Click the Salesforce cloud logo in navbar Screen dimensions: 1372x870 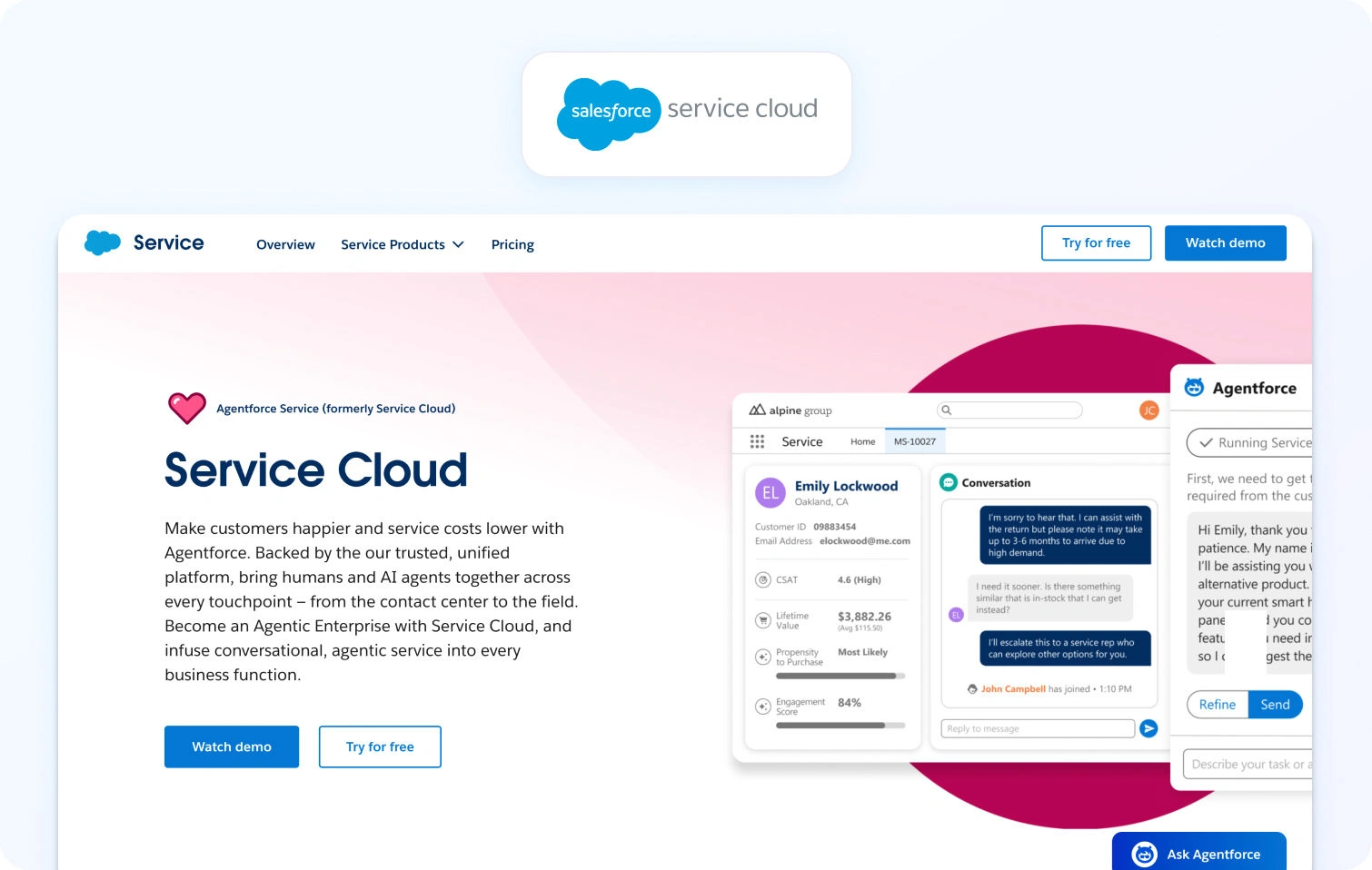[103, 242]
